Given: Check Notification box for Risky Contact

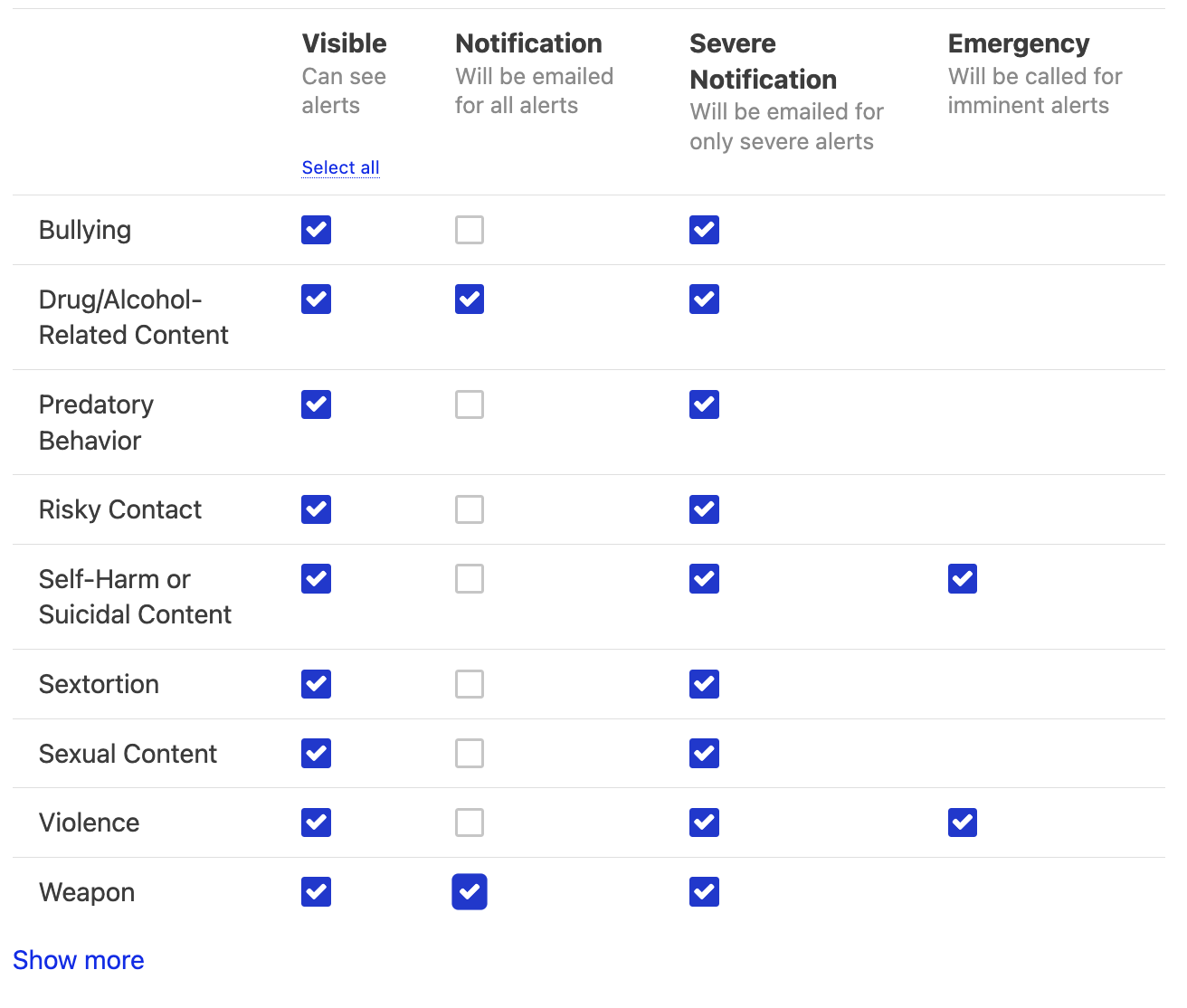Looking at the screenshot, I should [x=470, y=509].
